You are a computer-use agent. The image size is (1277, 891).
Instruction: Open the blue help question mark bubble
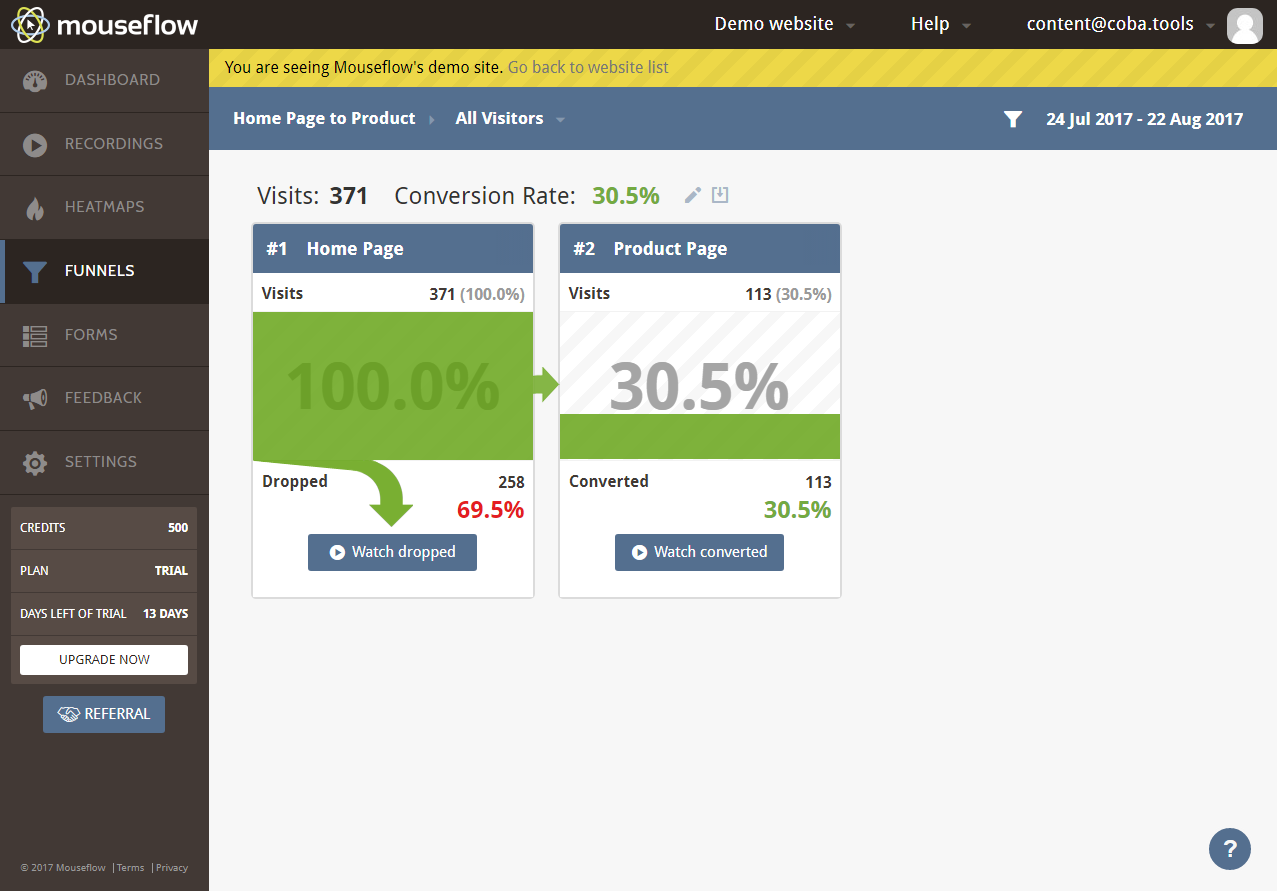pos(1229,848)
